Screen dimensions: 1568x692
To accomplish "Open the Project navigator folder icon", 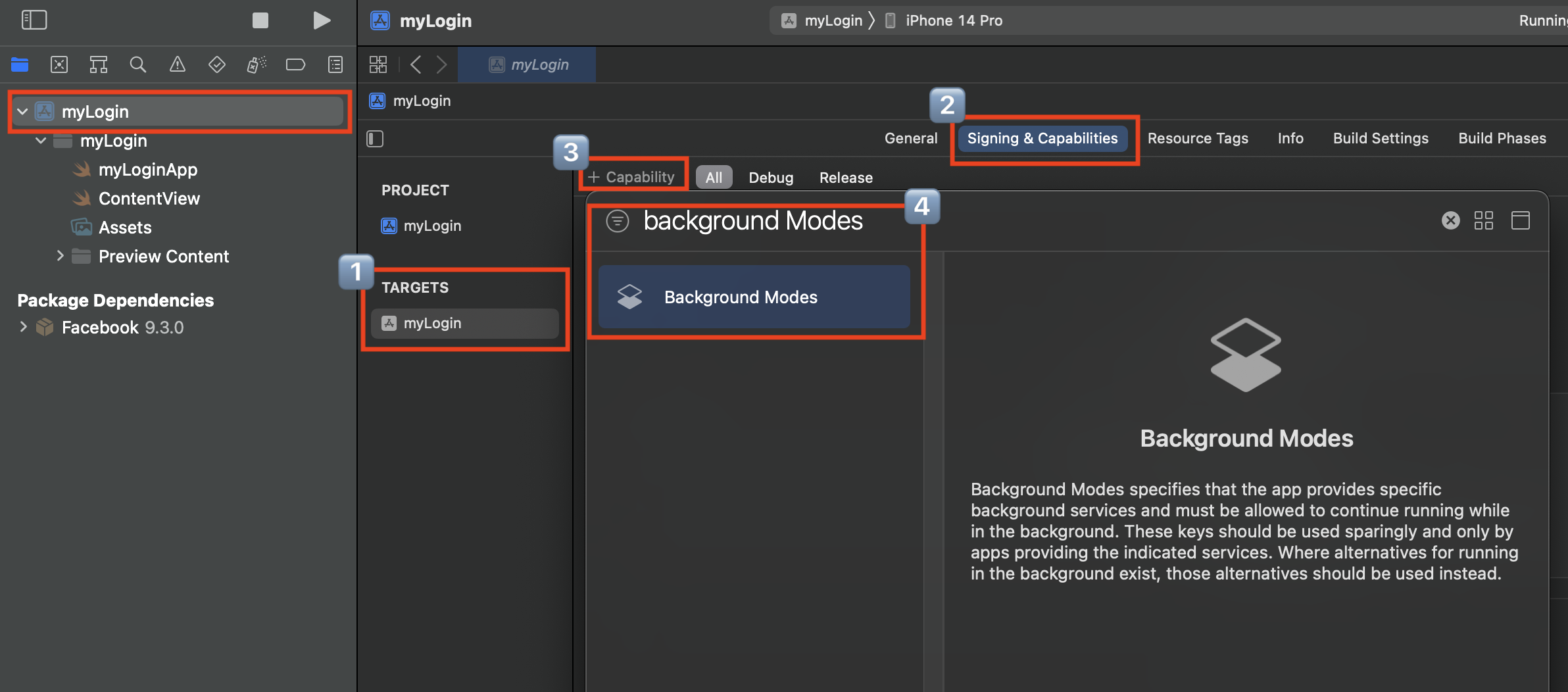I will click(20, 64).
